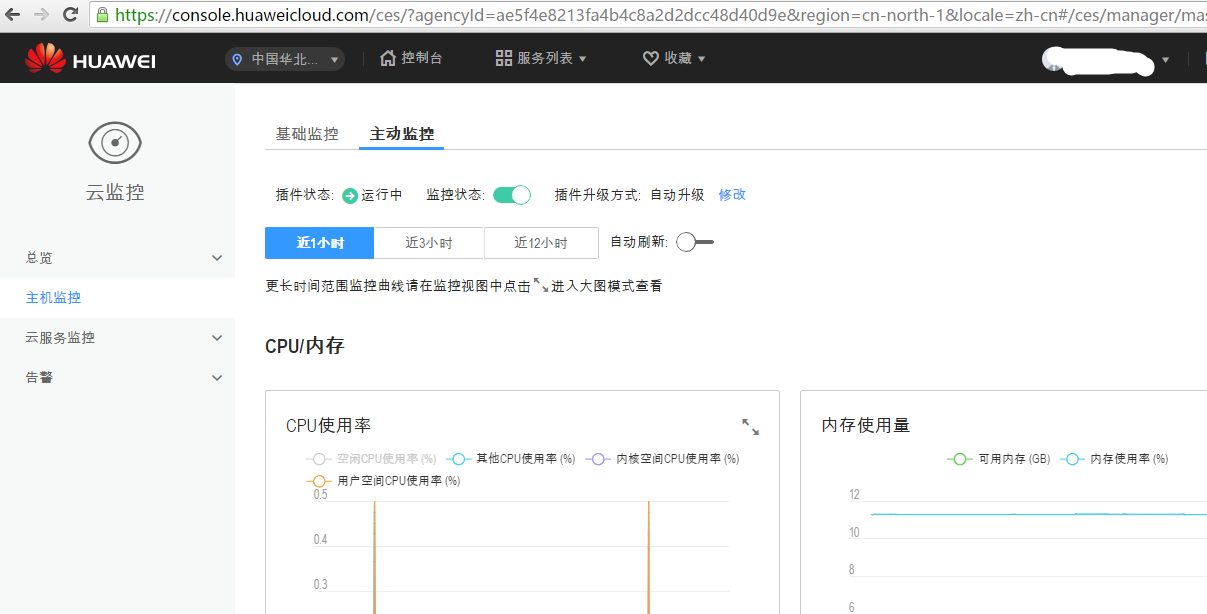
Task: Toggle the 空闲CPU使用率 (%) legend series
Action: (372, 459)
